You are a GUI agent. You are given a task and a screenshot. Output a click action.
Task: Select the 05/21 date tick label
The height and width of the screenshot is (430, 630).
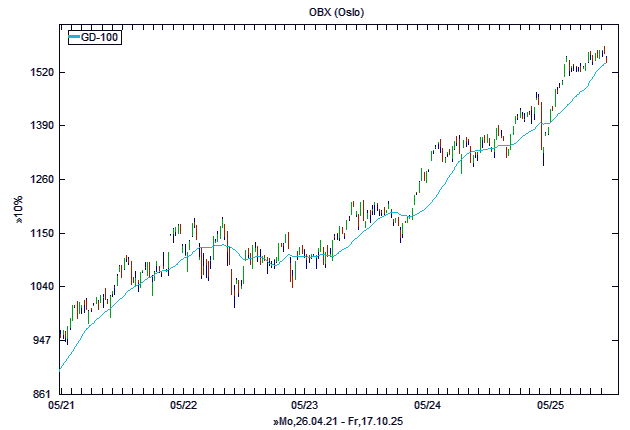click(x=61, y=406)
